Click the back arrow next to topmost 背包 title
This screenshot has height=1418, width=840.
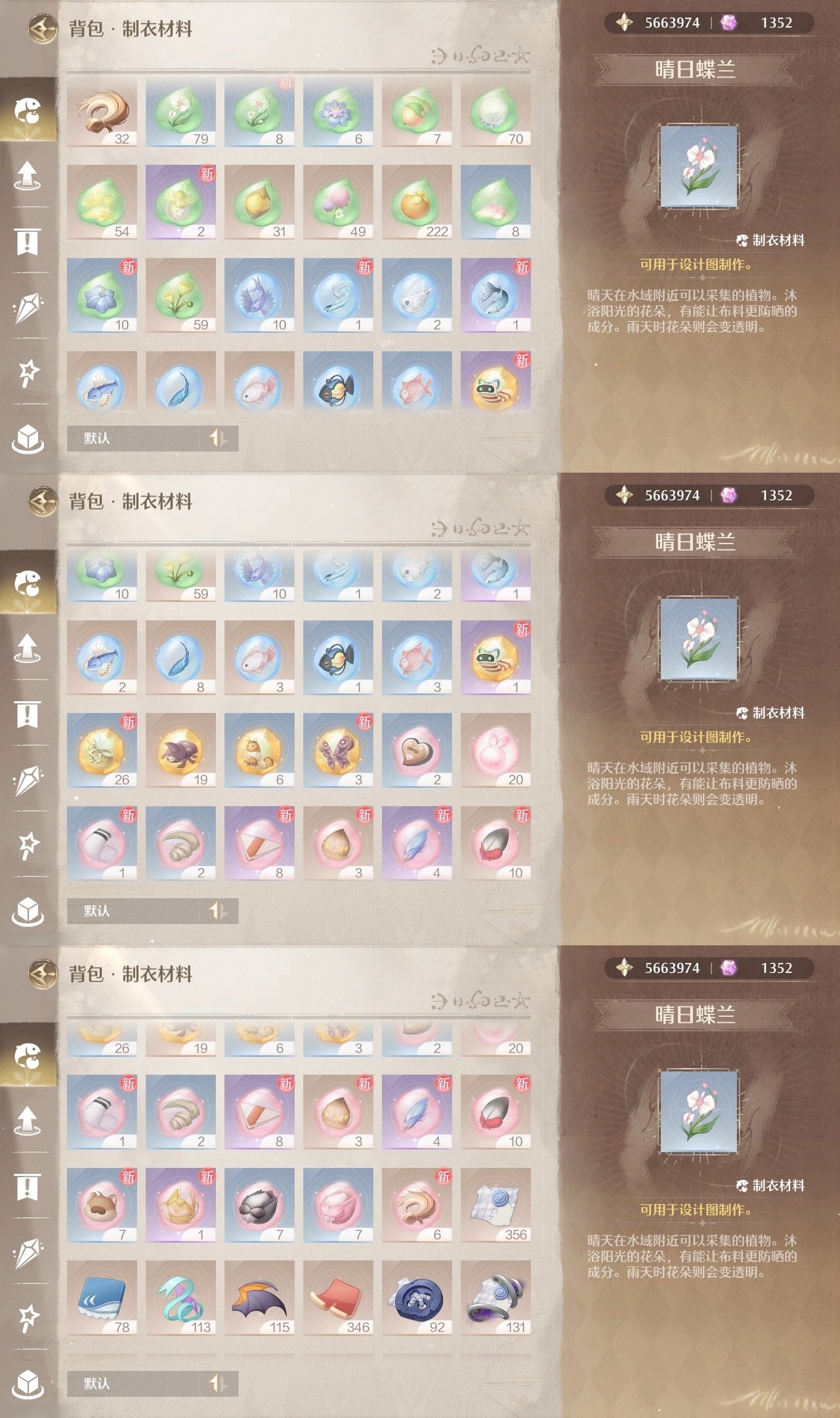click(43, 28)
